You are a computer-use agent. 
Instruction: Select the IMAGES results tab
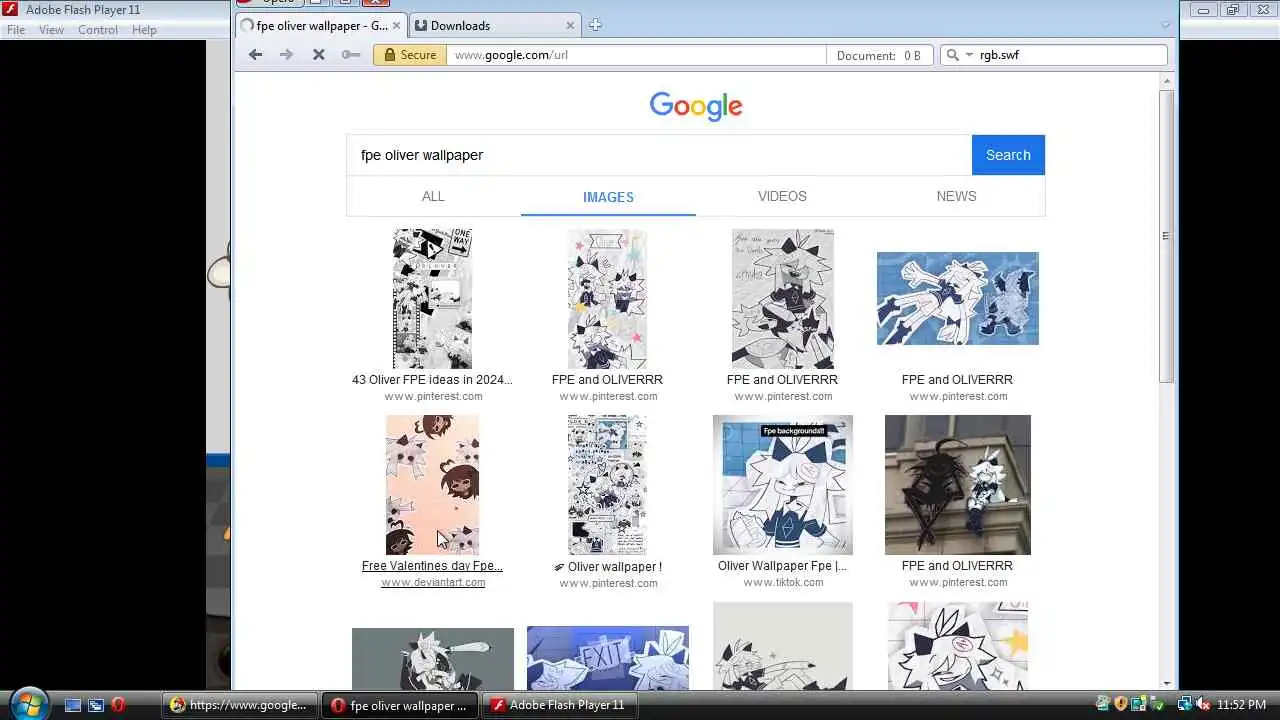click(x=608, y=197)
